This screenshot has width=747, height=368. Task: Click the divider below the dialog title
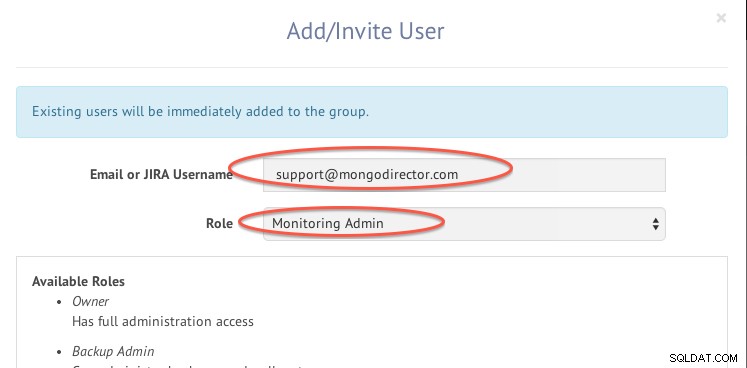(372, 67)
